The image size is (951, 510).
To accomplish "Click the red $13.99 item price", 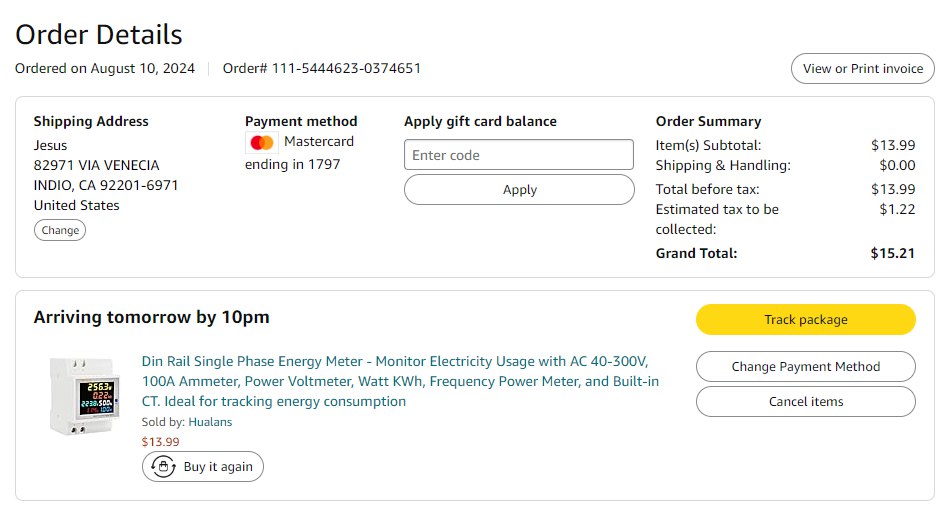I will point(160,442).
